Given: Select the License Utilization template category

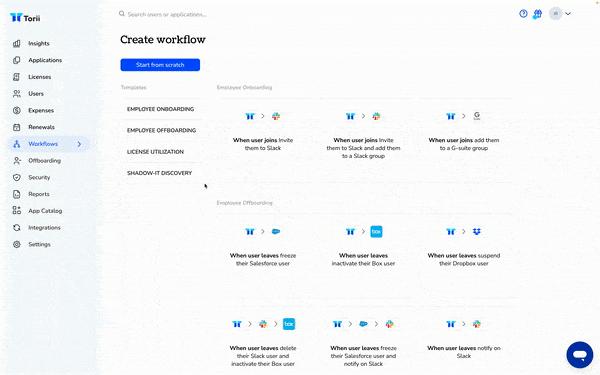Looking at the screenshot, I should tap(155, 152).
